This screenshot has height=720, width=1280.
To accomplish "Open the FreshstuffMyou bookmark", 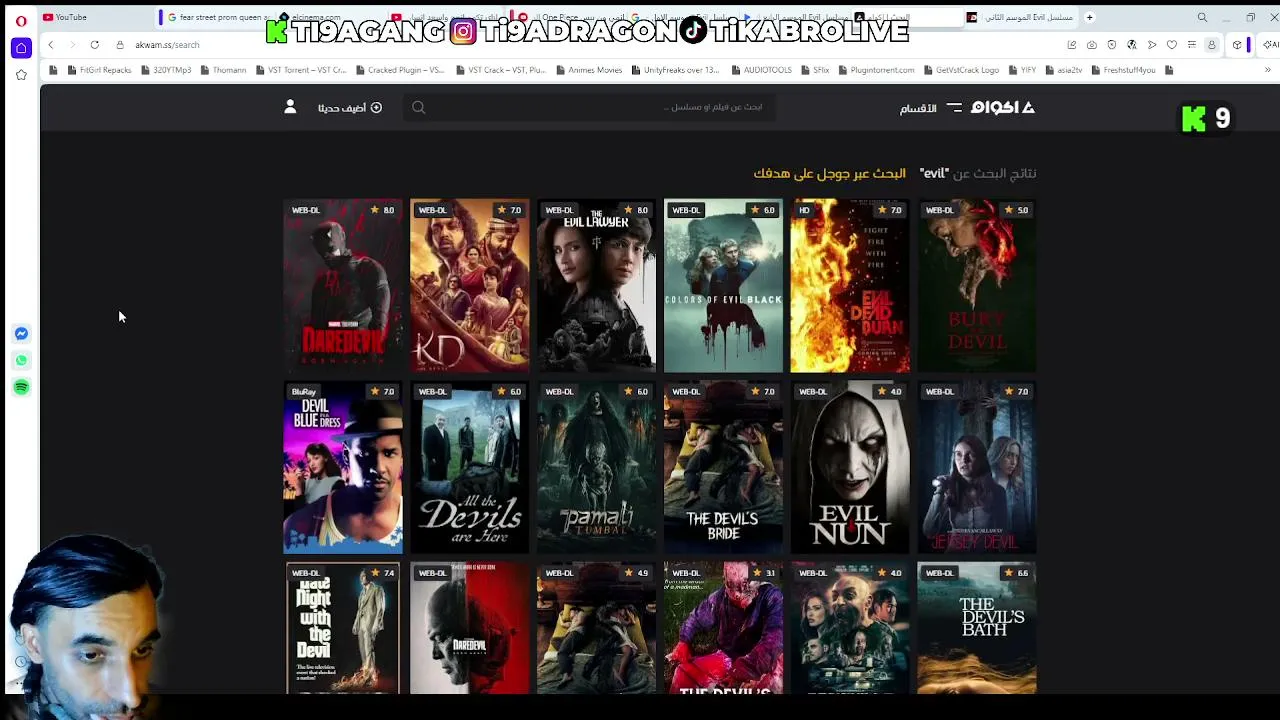I will 1124,70.
